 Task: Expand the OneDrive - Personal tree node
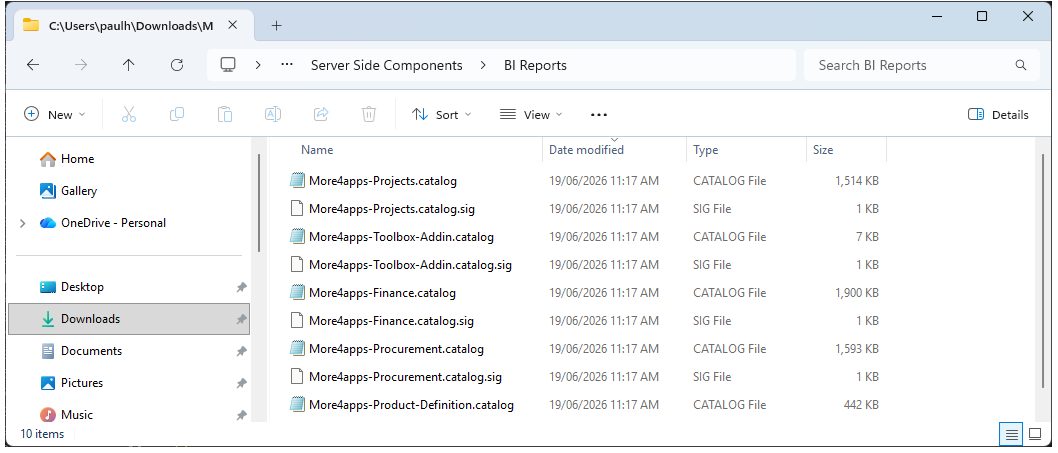click(x=22, y=223)
